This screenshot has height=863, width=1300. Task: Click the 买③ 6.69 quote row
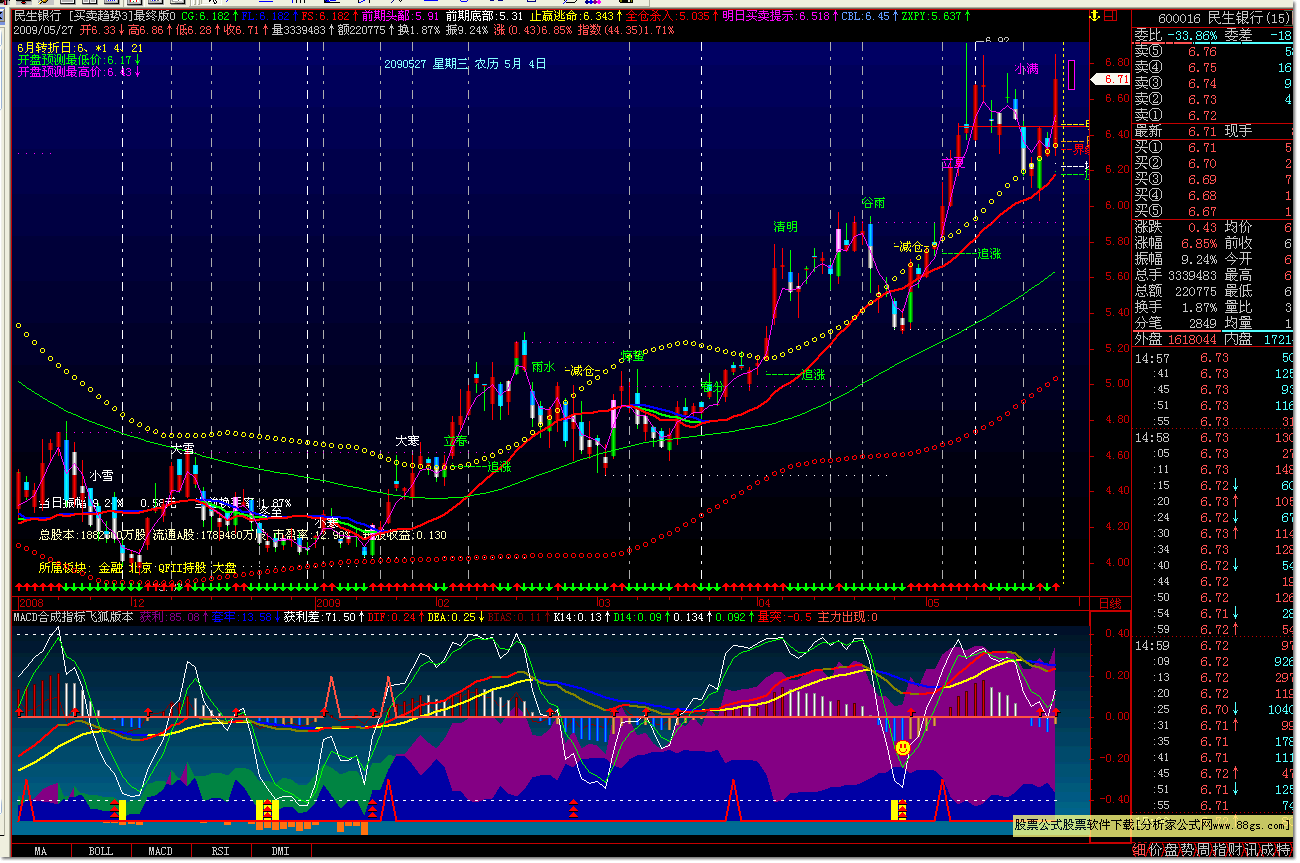click(1214, 180)
